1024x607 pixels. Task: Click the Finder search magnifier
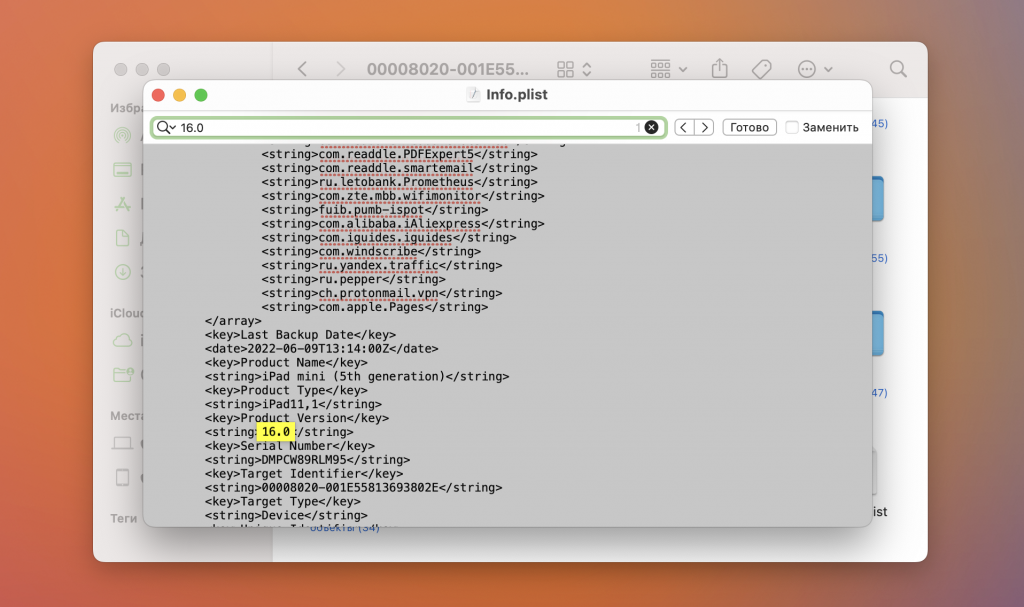click(x=898, y=69)
